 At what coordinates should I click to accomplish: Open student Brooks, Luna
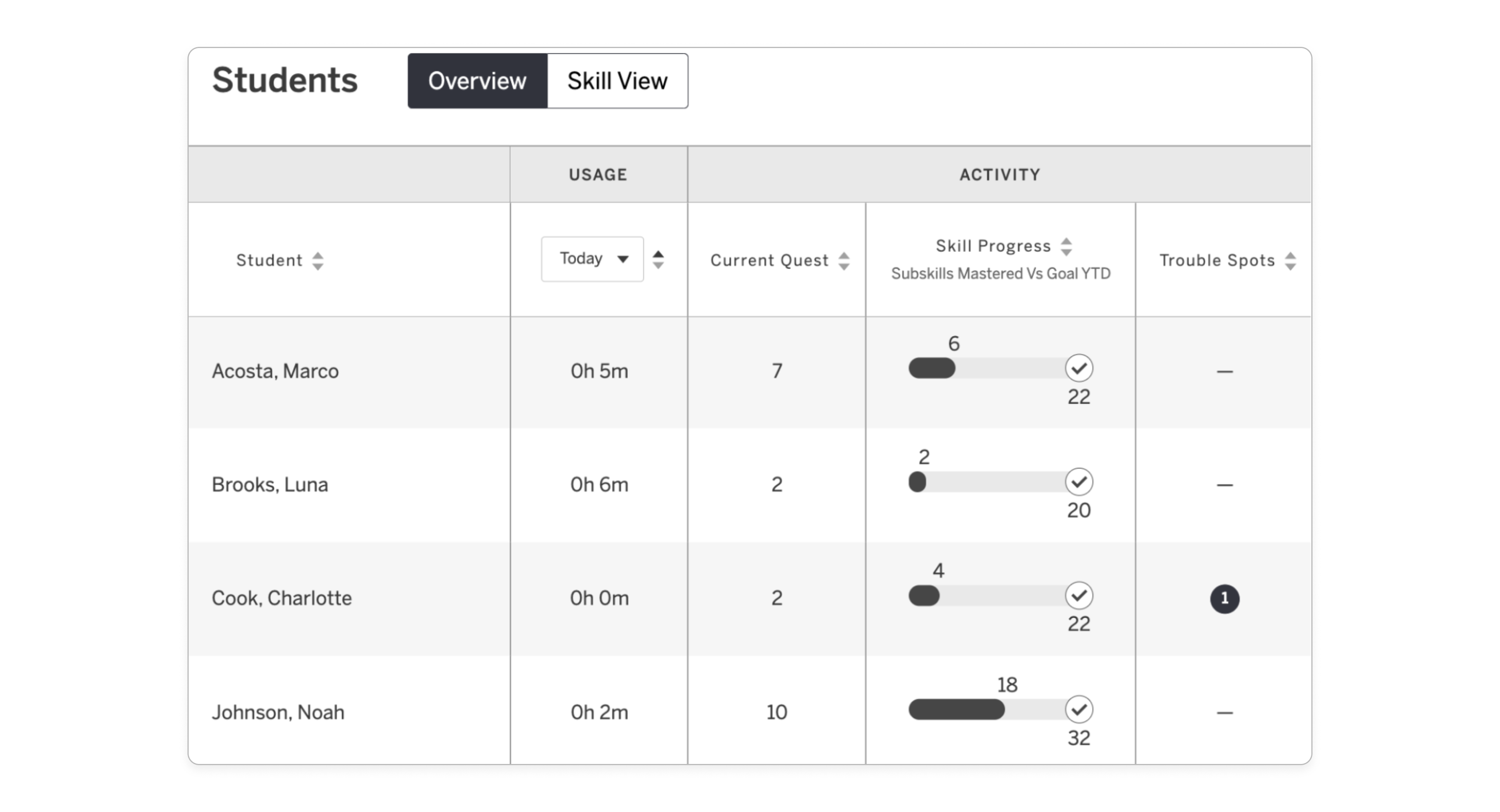(270, 484)
